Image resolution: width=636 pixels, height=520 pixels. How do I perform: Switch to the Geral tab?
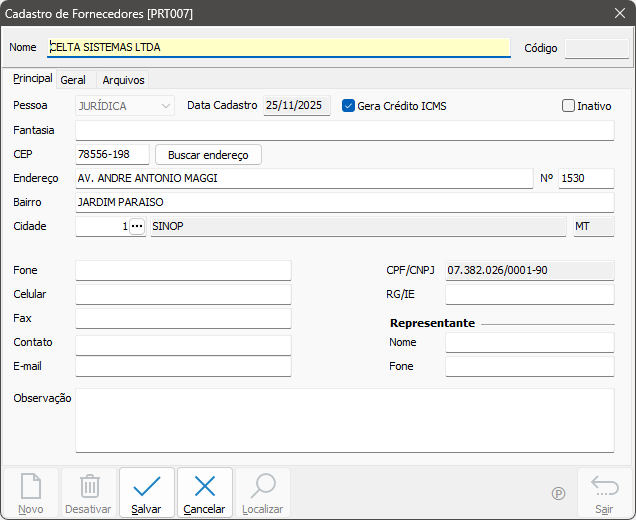click(x=73, y=80)
